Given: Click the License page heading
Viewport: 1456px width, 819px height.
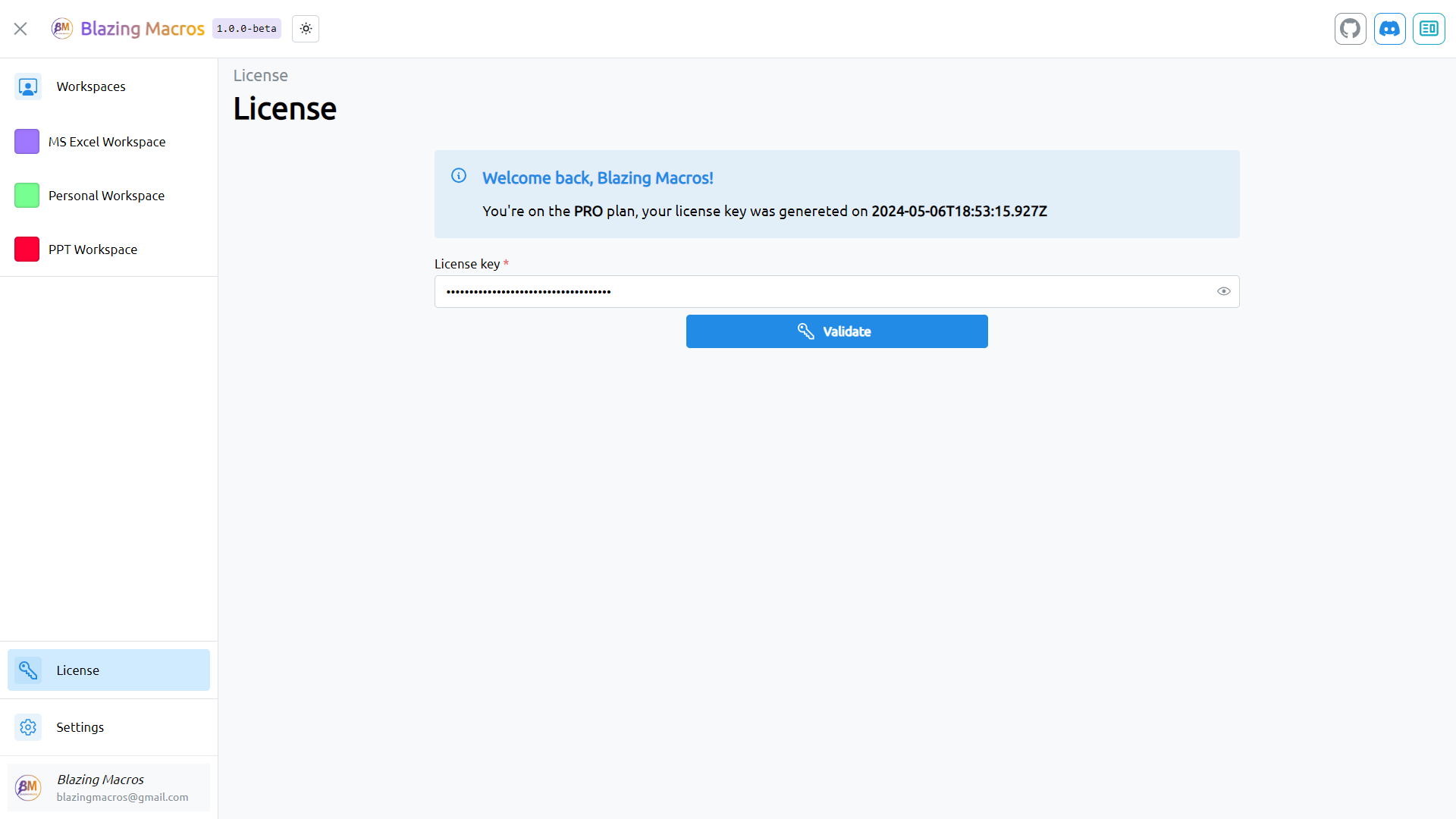Looking at the screenshot, I should pyautogui.click(x=284, y=108).
